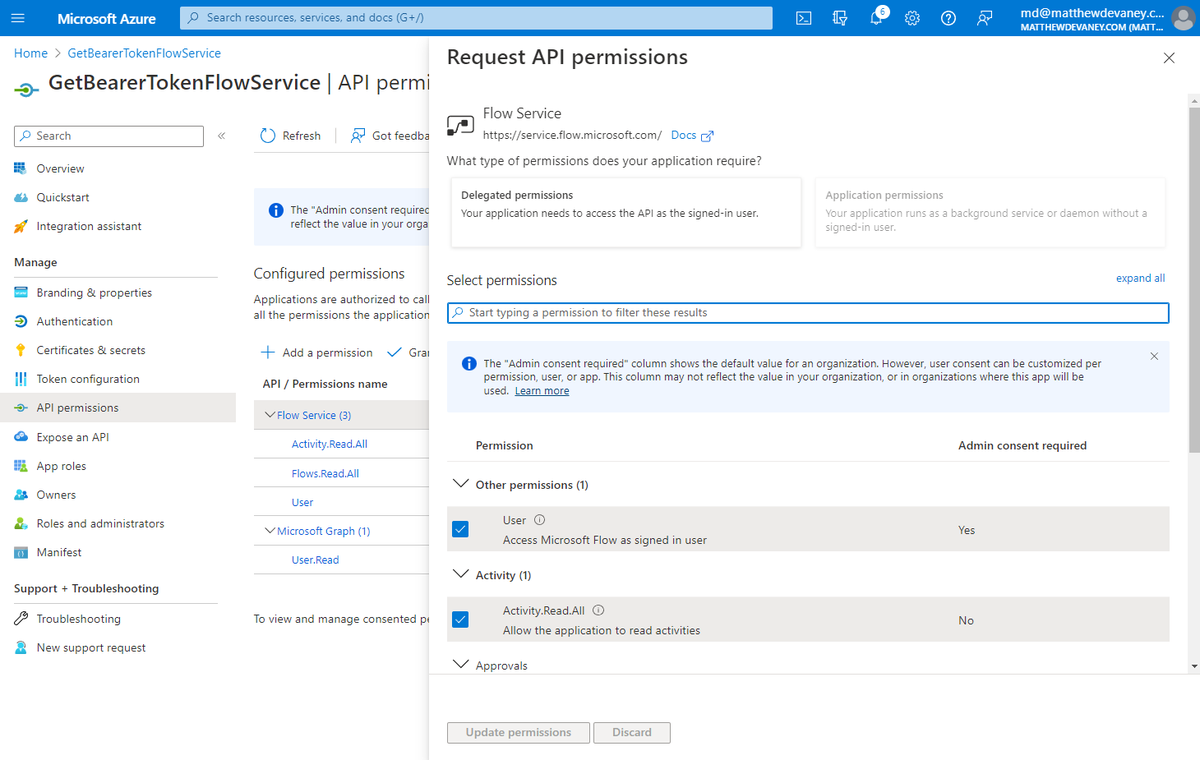This screenshot has width=1200, height=760.
Task: Open the portal settings gear
Action: 912,18
